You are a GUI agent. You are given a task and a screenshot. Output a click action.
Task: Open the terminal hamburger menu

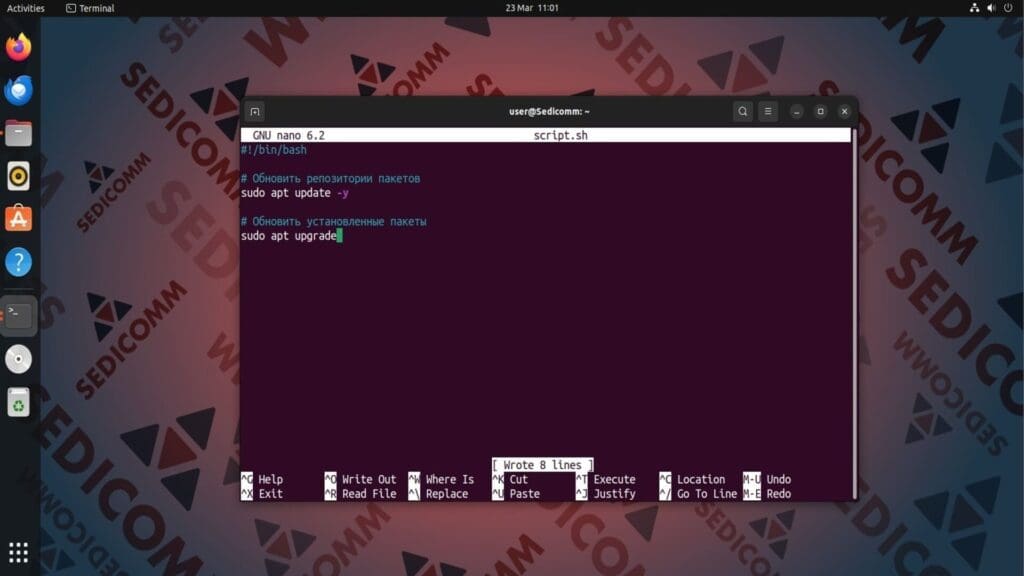(x=767, y=111)
